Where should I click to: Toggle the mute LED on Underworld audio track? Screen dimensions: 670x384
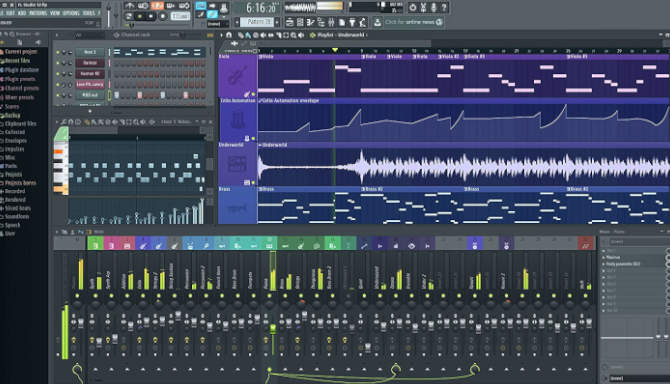253,182
